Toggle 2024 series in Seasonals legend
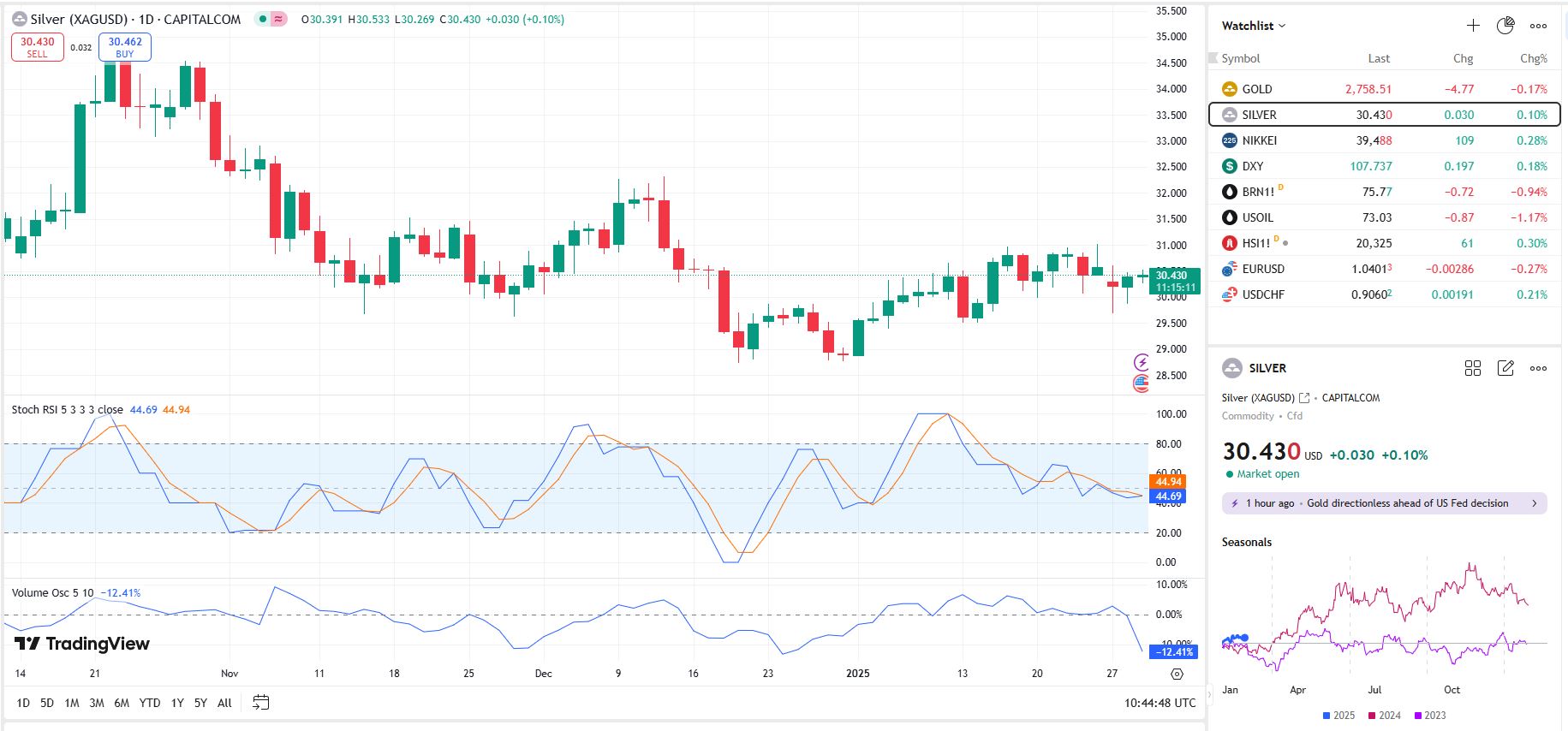Screen dimensions: 1568x731 pos(1384,716)
